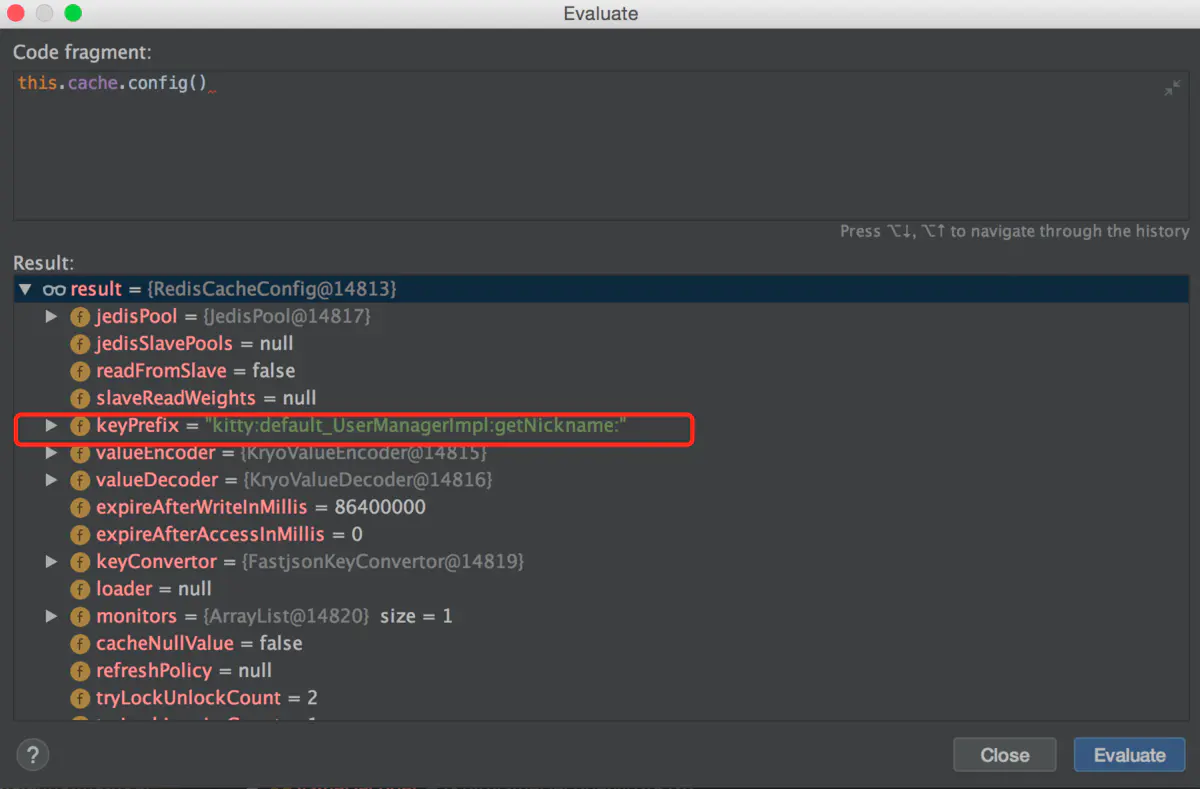Click the field icon next to jedisPool

point(80,316)
